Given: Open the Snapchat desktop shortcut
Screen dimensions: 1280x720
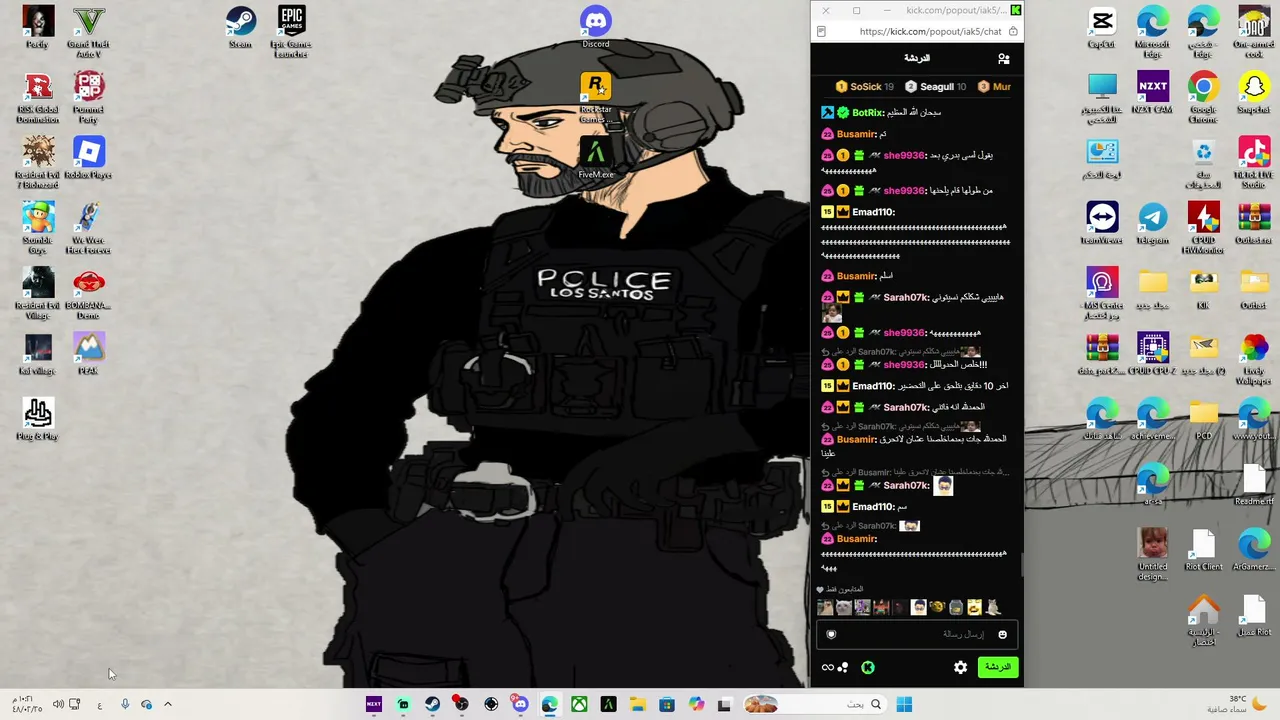Looking at the screenshot, I should [1253, 93].
